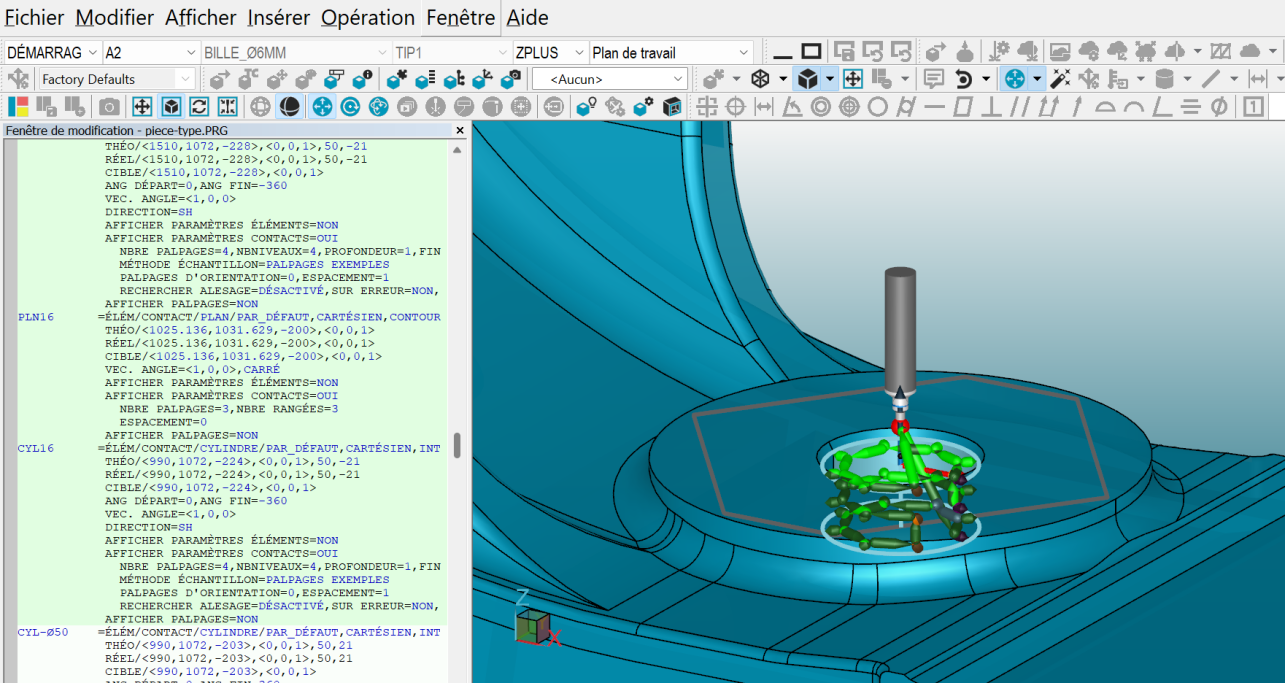This screenshot has height=683, width=1285.
Task: Click the PLN16 feature label in edit window
Action: click(35, 316)
